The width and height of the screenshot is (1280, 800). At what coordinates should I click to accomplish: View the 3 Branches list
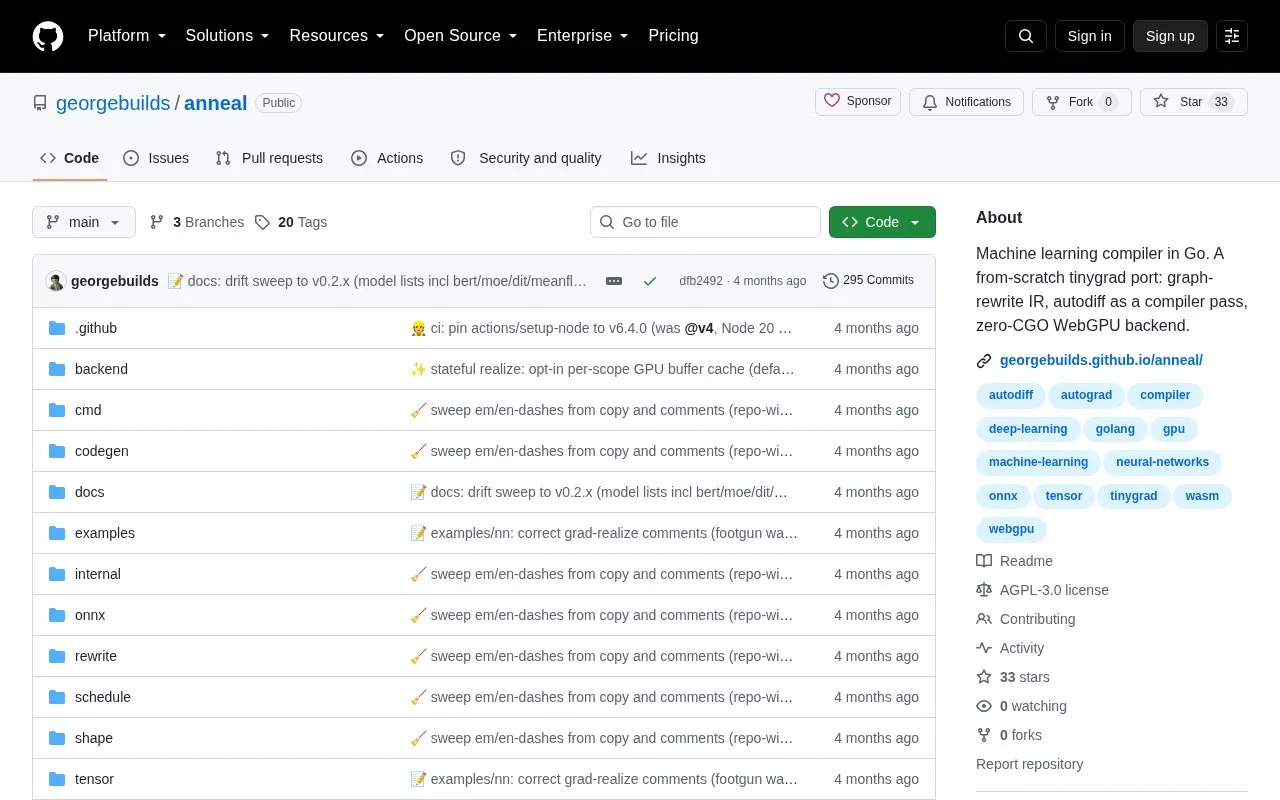[x=197, y=222]
